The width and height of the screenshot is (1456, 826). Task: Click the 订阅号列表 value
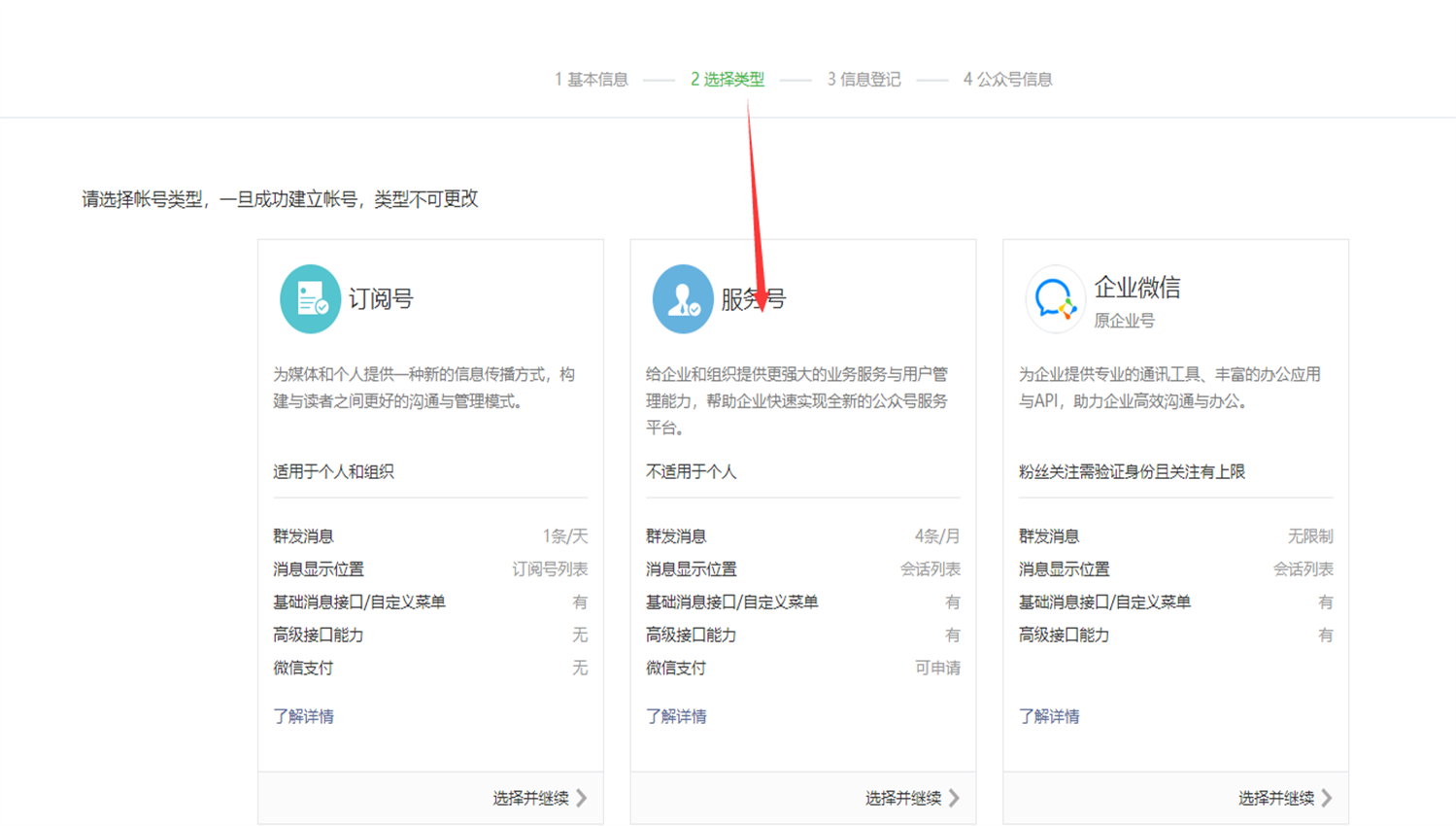coord(550,569)
